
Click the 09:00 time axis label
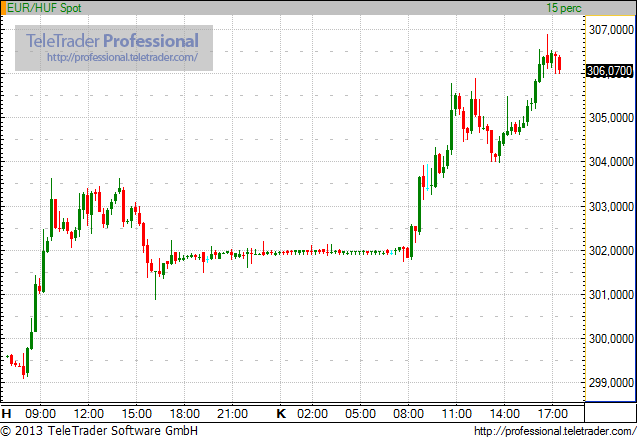pyautogui.click(x=40, y=414)
